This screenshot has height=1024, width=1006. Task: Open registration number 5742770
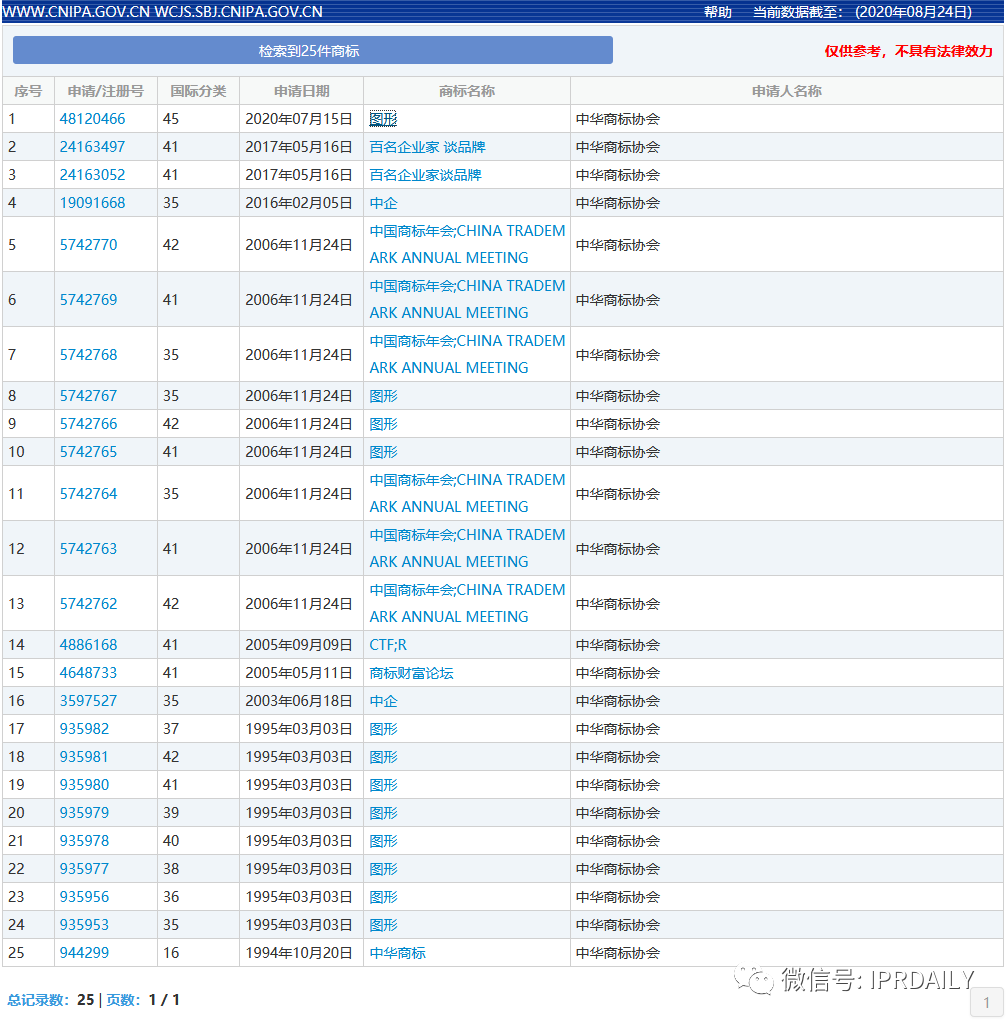click(88, 245)
